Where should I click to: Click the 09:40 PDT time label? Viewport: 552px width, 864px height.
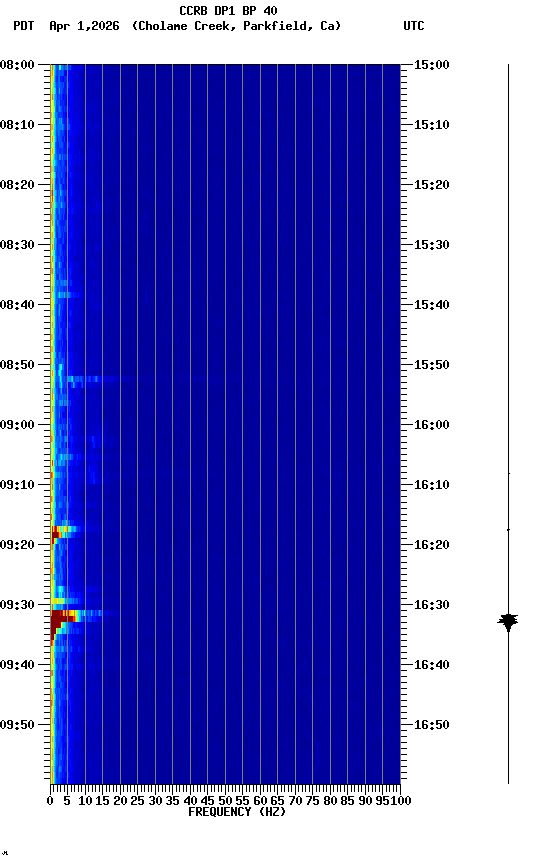click(x=17, y=665)
